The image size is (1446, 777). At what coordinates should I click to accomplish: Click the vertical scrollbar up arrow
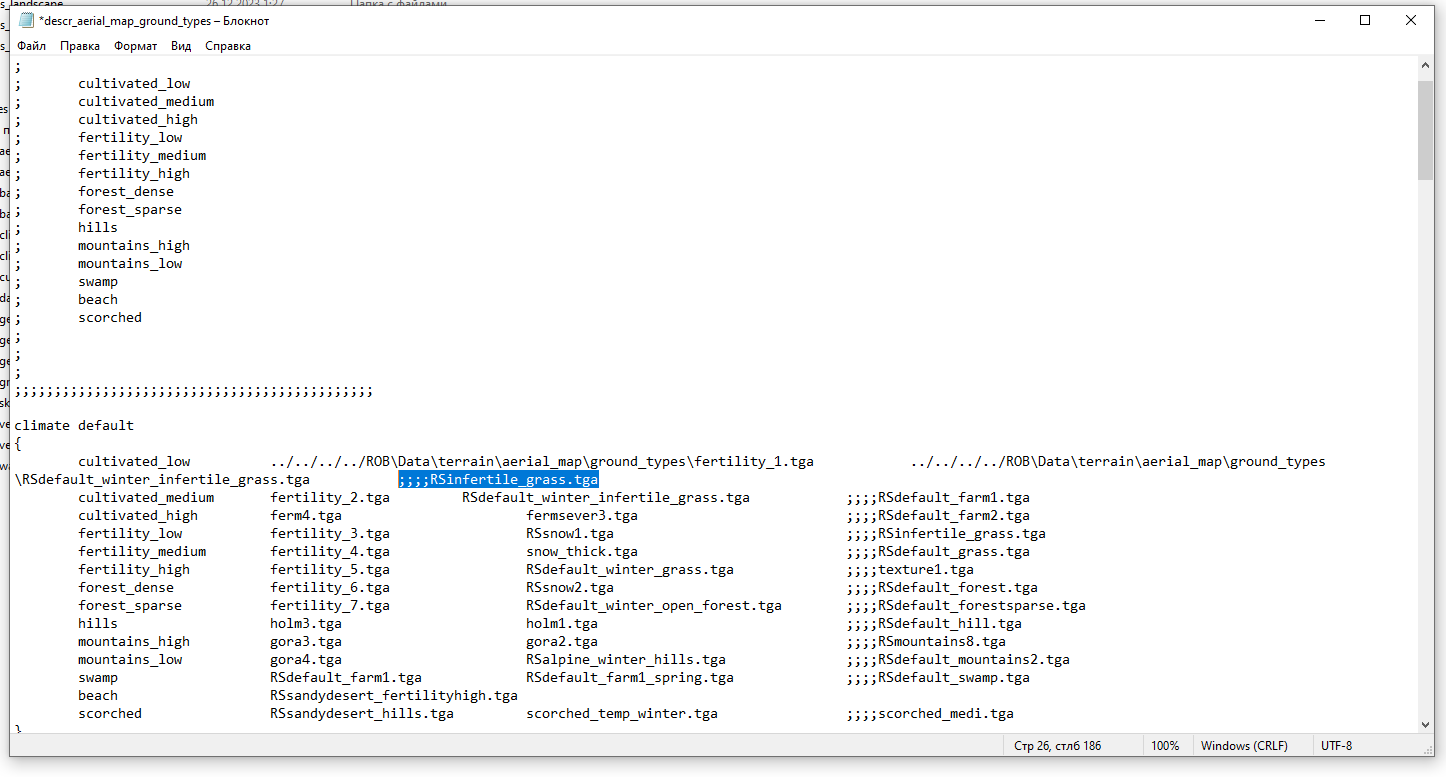click(1425, 65)
